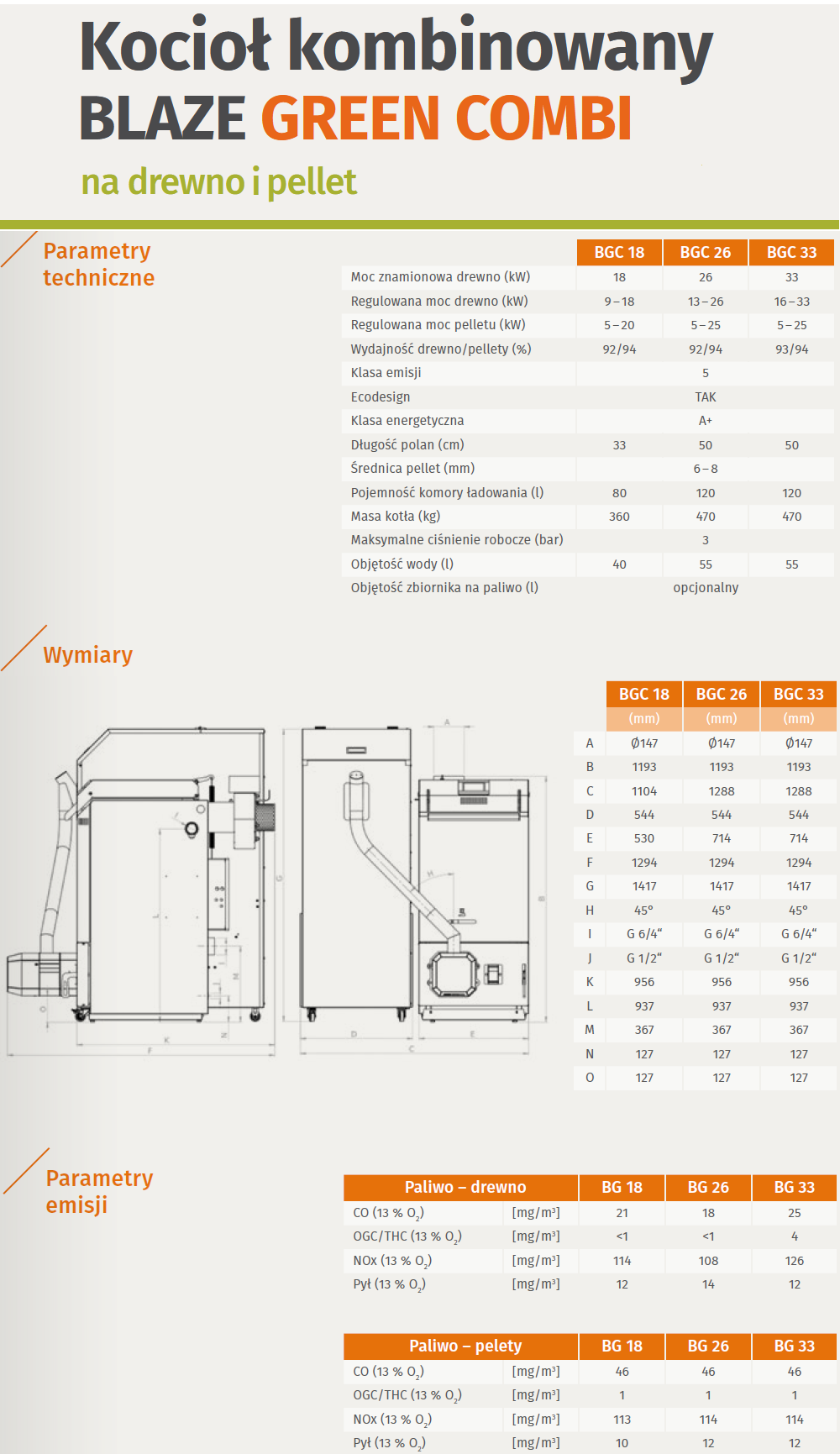The height and width of the screenshot is (1454, 840).
Task: Click the "Wymiary" section heading
Action: pyautogui.click(x=88, y=654)
